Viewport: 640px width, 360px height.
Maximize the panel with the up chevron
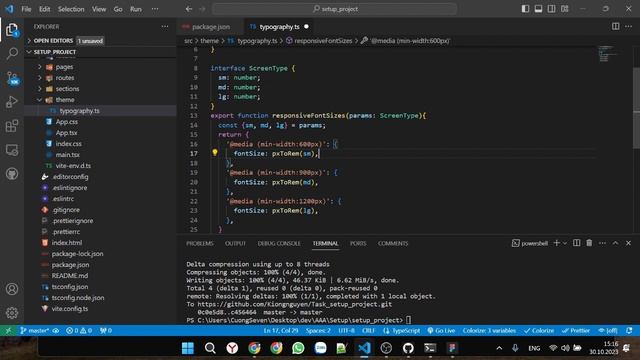click(x=615, y=243)
